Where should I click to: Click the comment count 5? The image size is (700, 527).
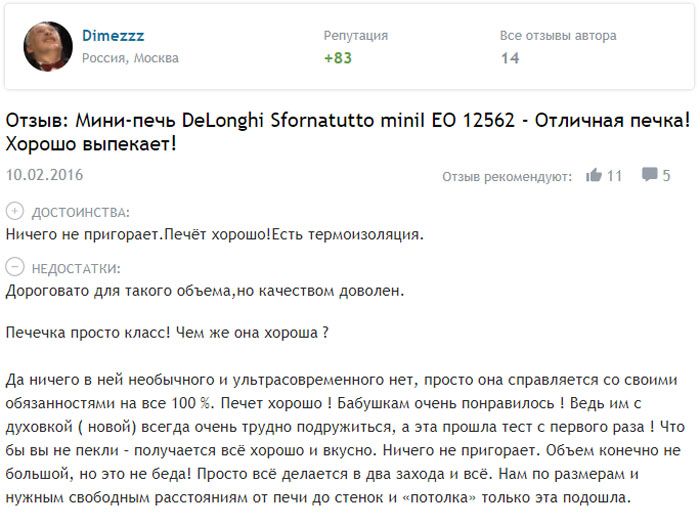[666, 176]
